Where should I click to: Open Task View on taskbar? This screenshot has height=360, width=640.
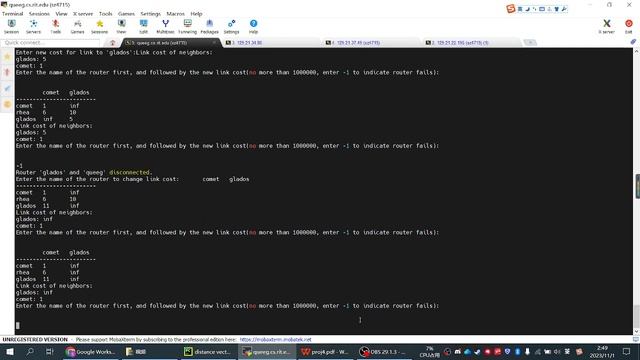tap(49, 351)
